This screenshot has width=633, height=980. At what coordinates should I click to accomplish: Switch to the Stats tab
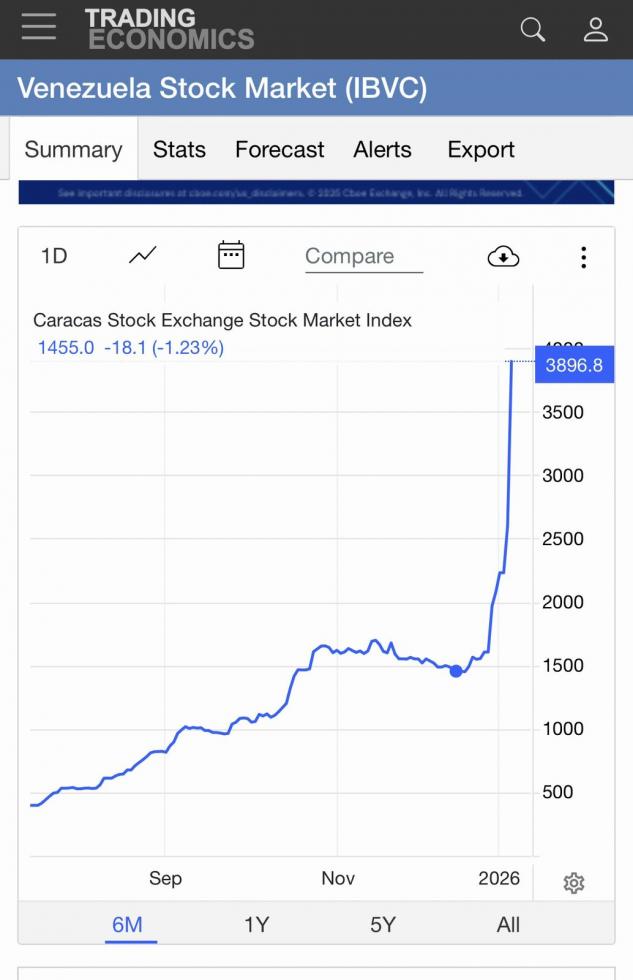179,150
